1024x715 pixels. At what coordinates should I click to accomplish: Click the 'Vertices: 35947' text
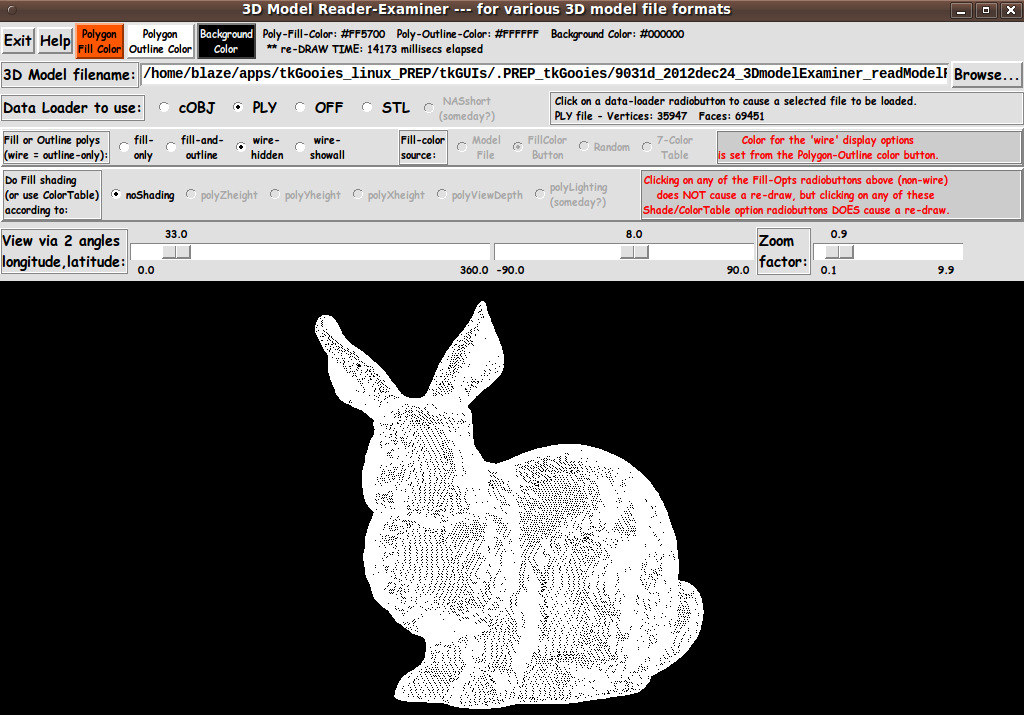(x=647, y=116)
